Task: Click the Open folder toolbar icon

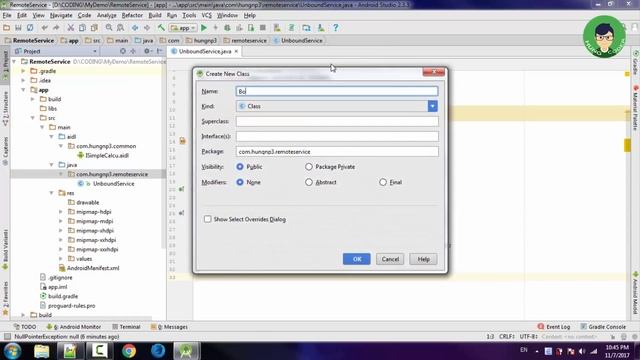Action: point(7,28)
